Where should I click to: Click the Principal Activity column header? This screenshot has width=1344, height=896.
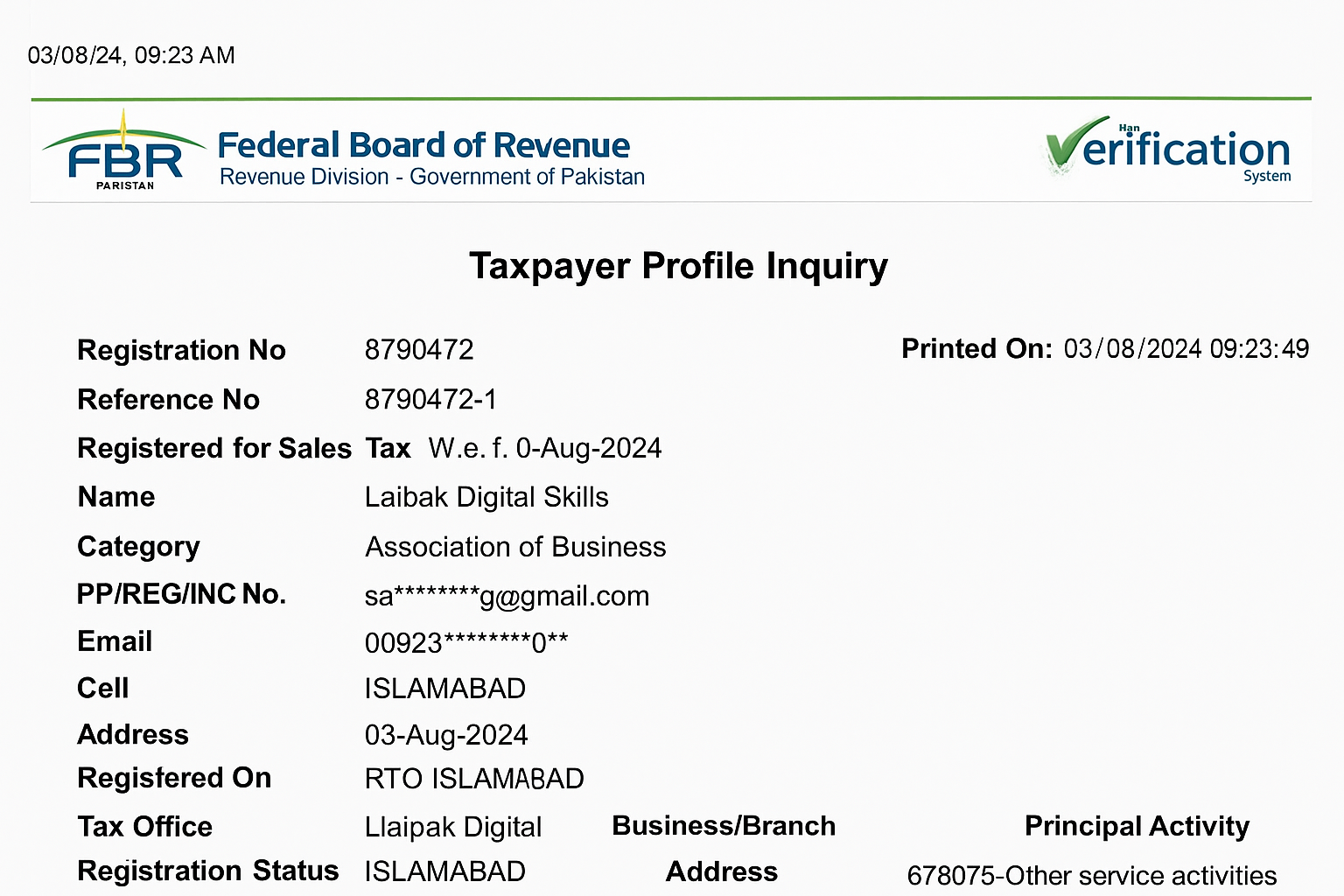(1137, 826)
